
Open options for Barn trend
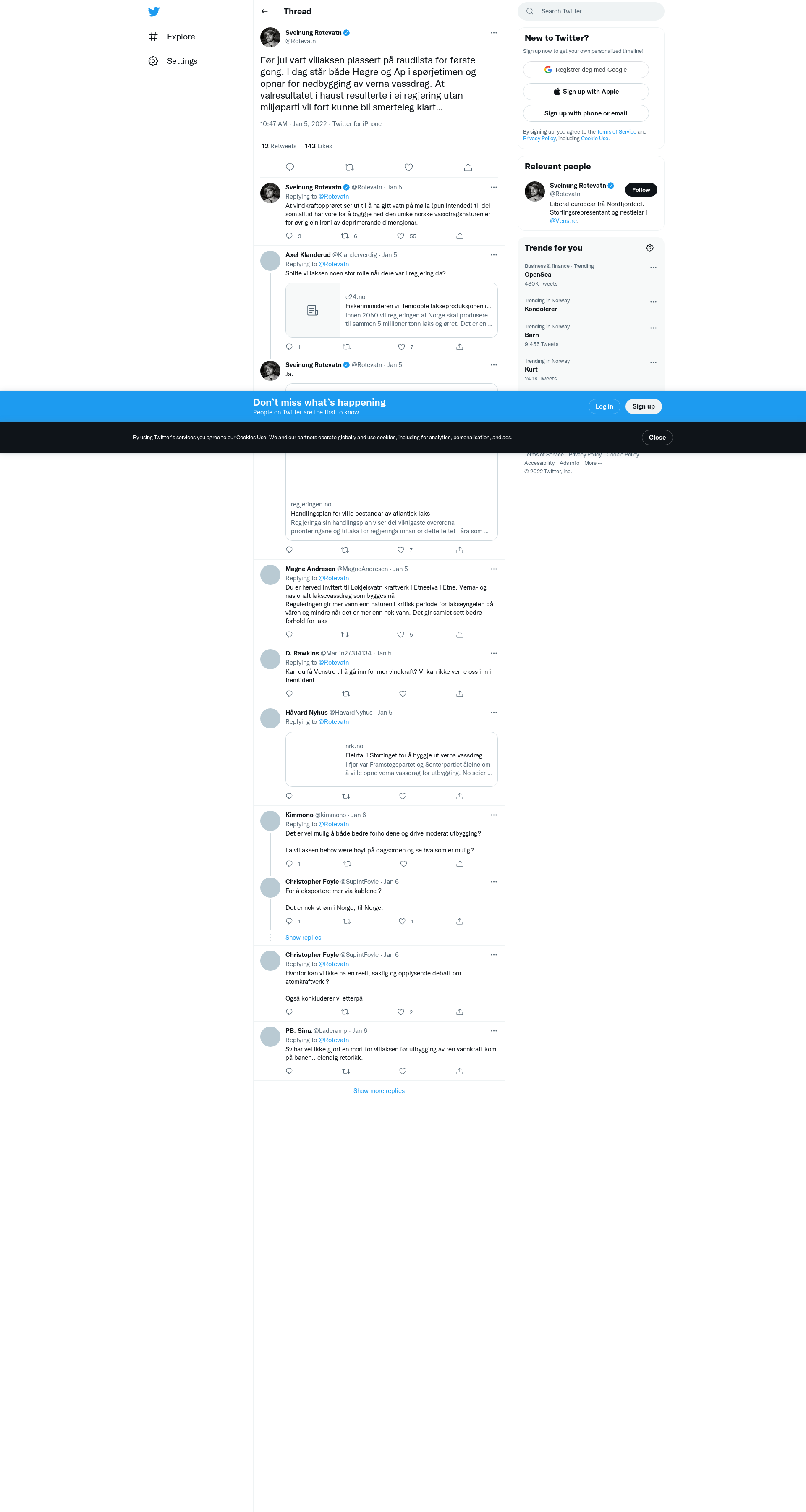click(x=653, y=328)
